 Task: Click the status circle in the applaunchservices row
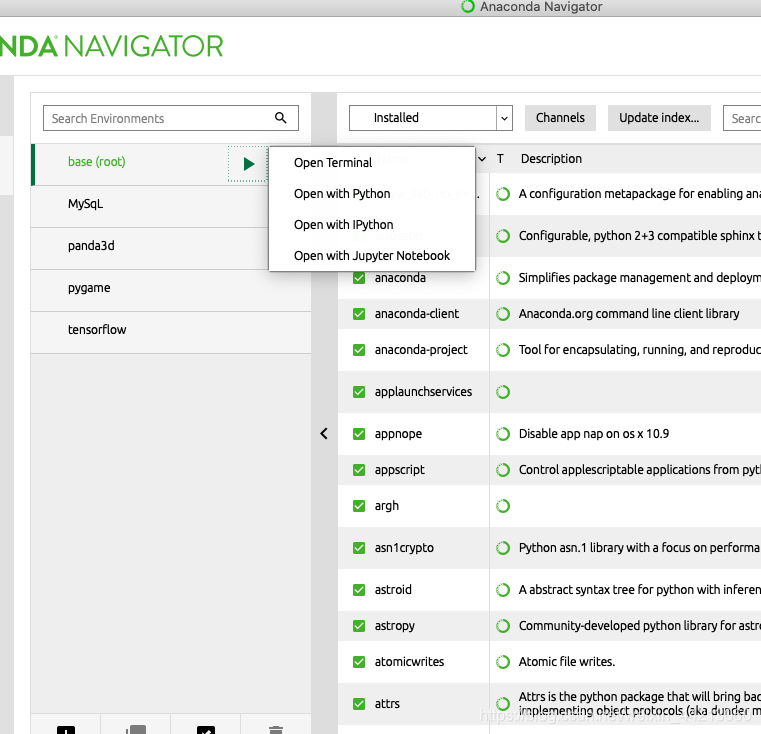[503, 392]
